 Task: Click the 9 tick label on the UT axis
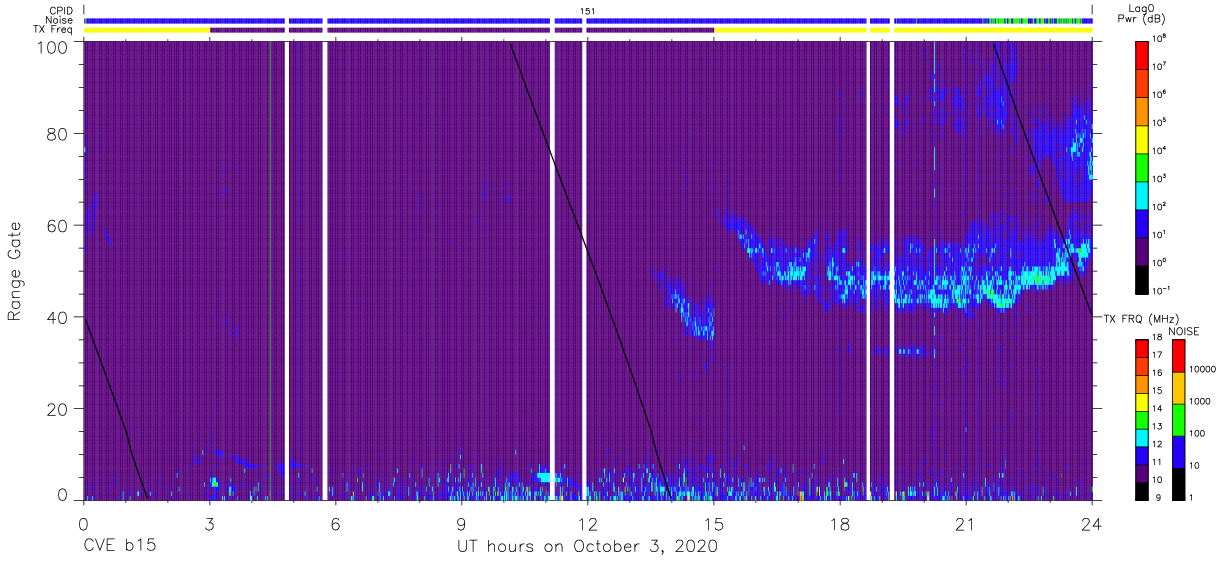pyautogui.click(x=461, y=523)
